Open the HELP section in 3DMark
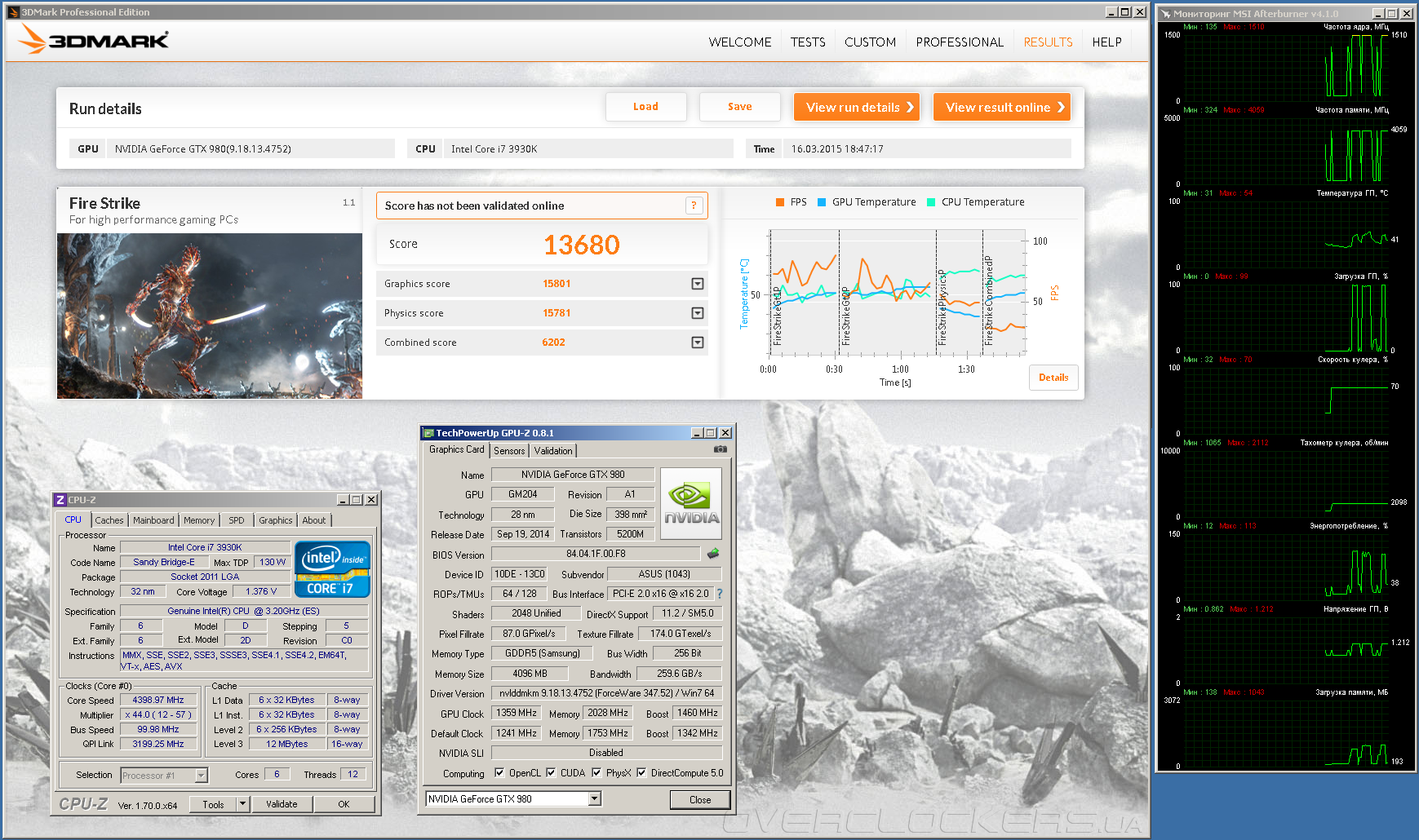This screenshot has width=1419, height=840. pyautogui.click(x=1106, y=42)
